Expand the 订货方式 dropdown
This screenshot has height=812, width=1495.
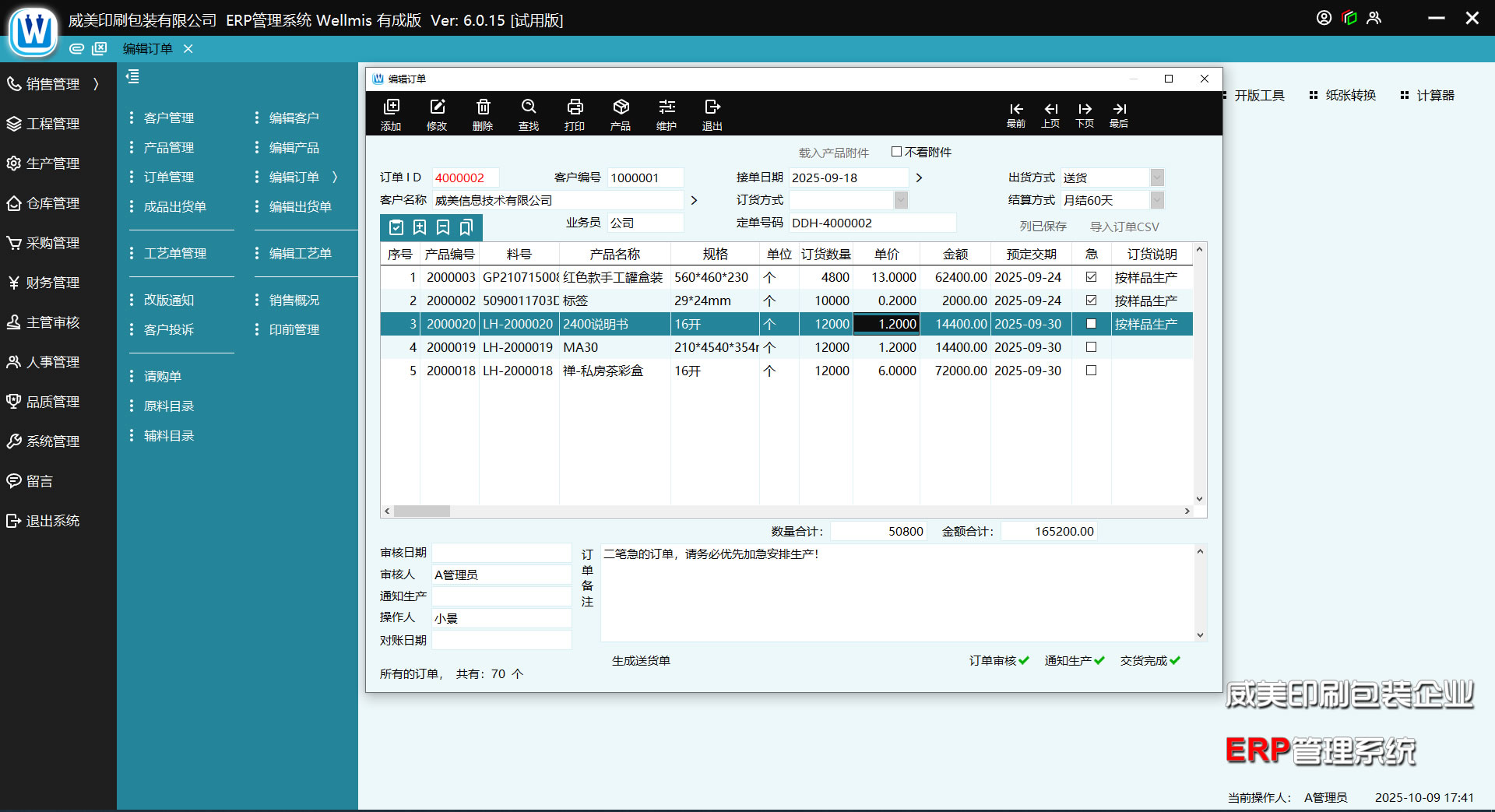point(901,200)
